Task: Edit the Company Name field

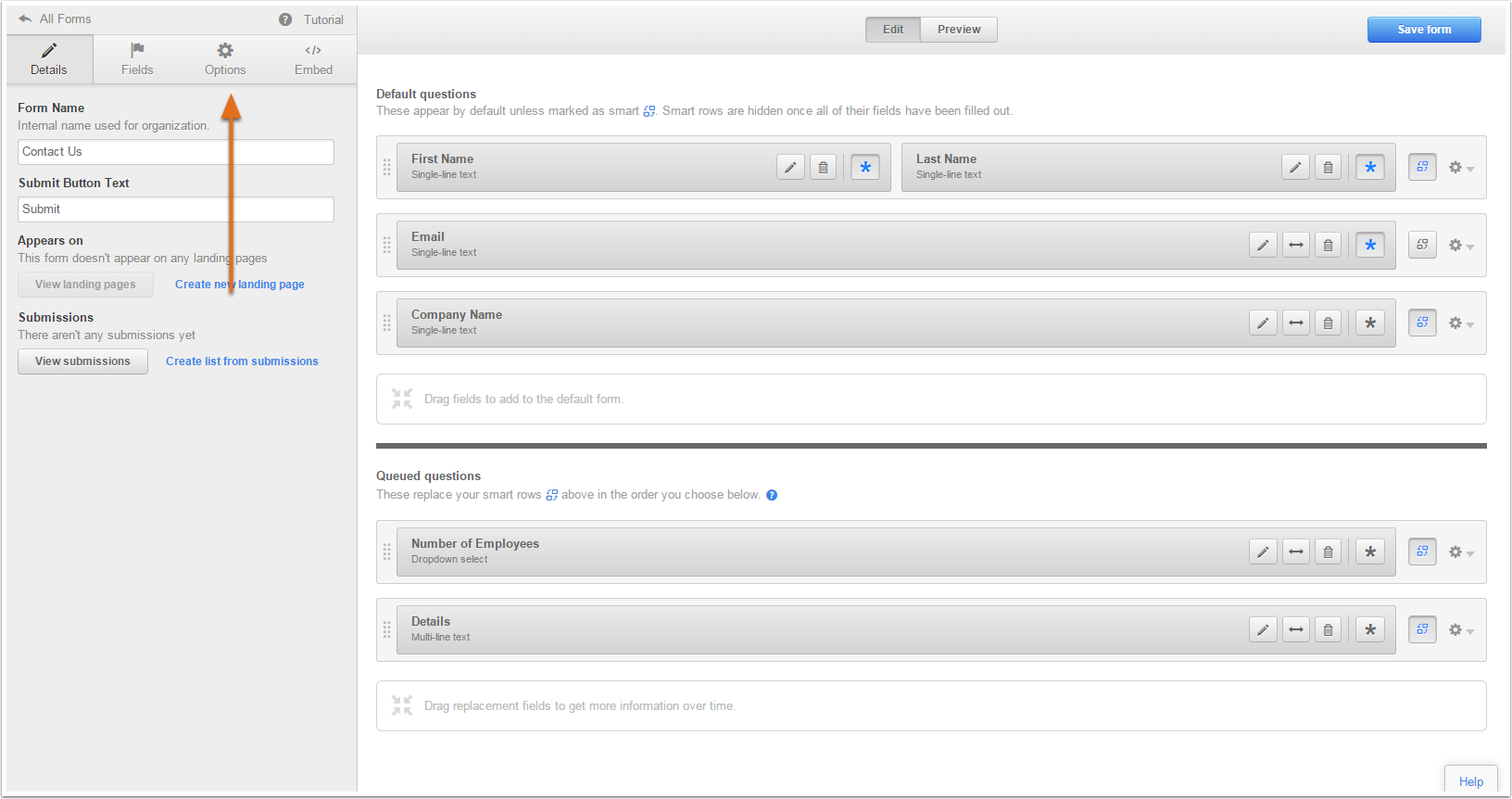Action: coord(1263,323)
